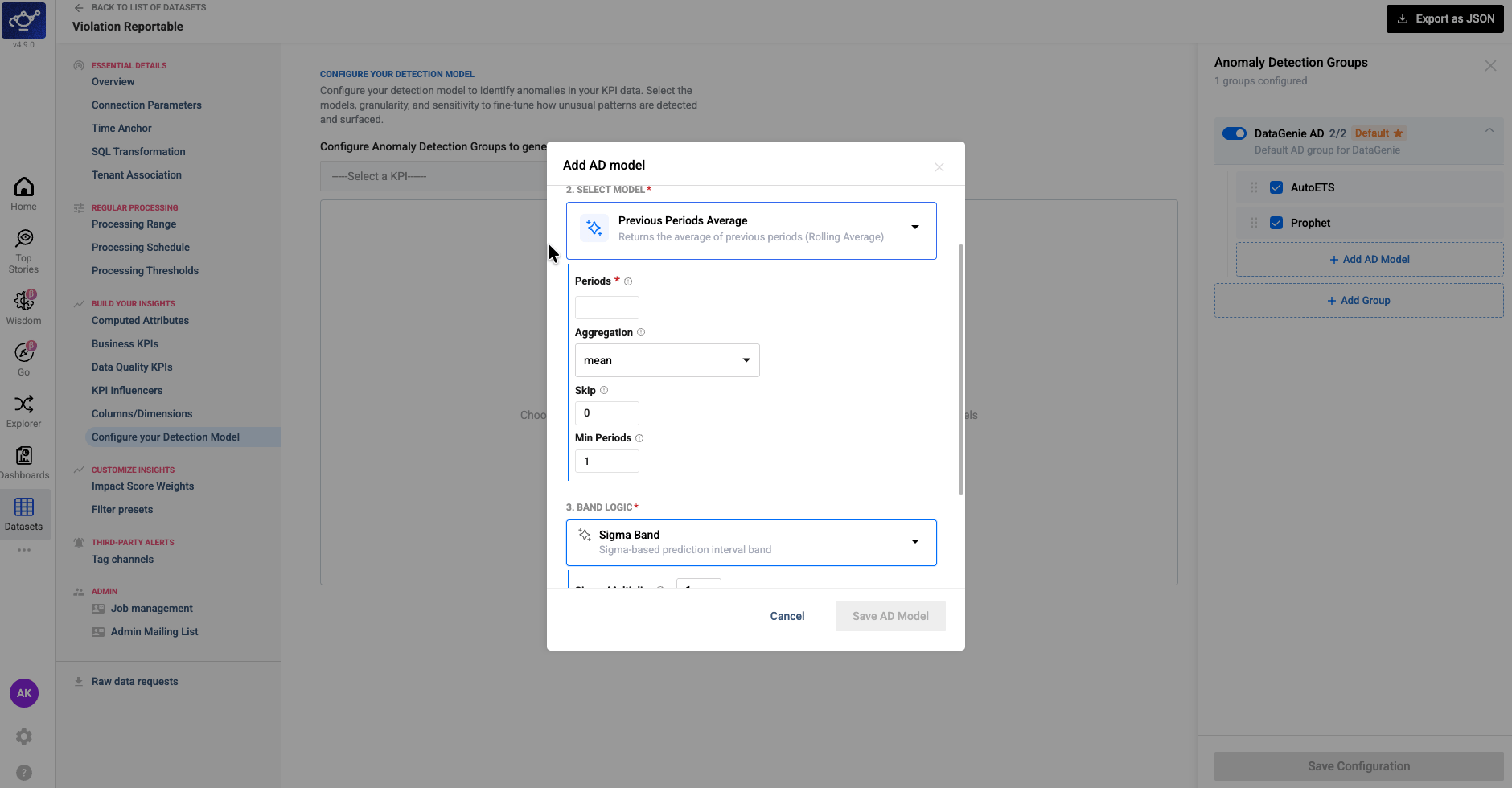1512x788 pixels.
Task: Click Export as JSON button
Action: coord(1445,19)
